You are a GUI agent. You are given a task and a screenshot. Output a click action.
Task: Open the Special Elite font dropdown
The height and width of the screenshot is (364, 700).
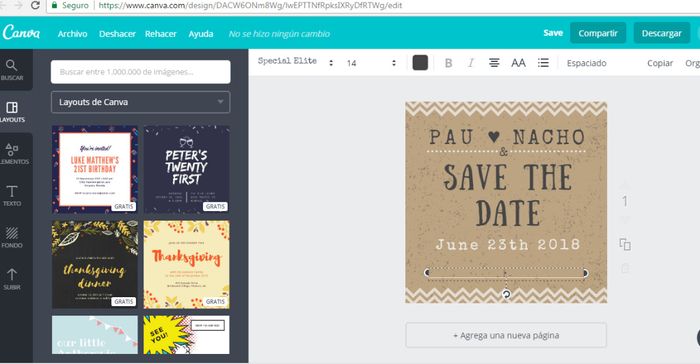coord(296,62)
